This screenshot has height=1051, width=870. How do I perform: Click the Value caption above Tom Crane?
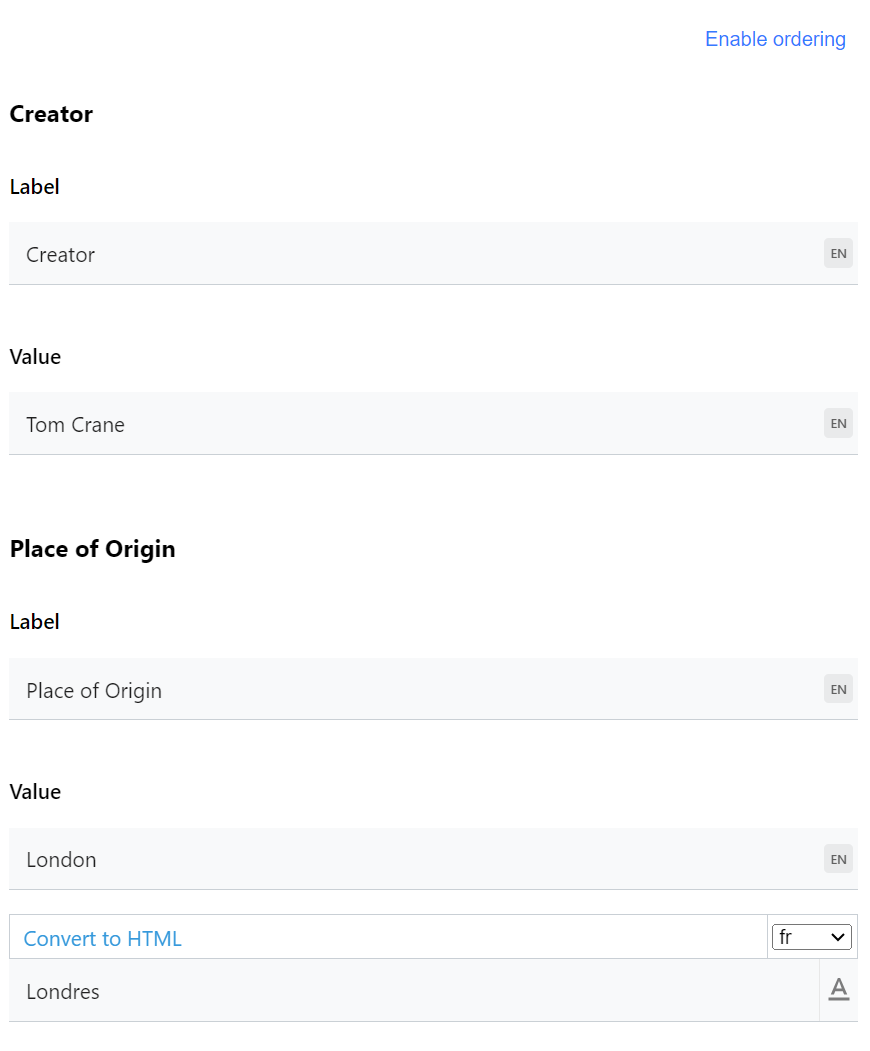tap(35, 357)
